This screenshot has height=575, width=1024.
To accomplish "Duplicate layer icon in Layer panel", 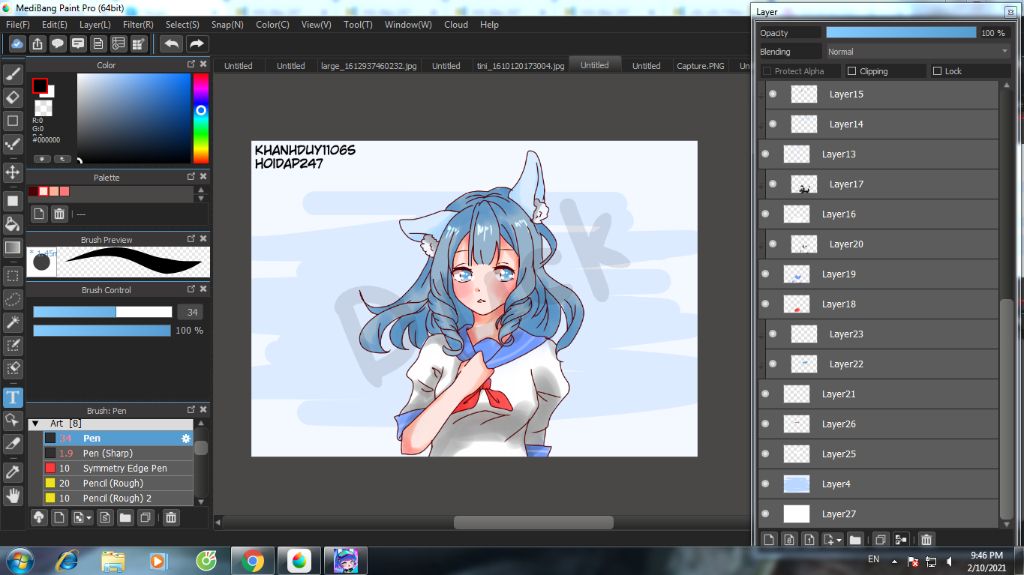I will pos(880,539).
